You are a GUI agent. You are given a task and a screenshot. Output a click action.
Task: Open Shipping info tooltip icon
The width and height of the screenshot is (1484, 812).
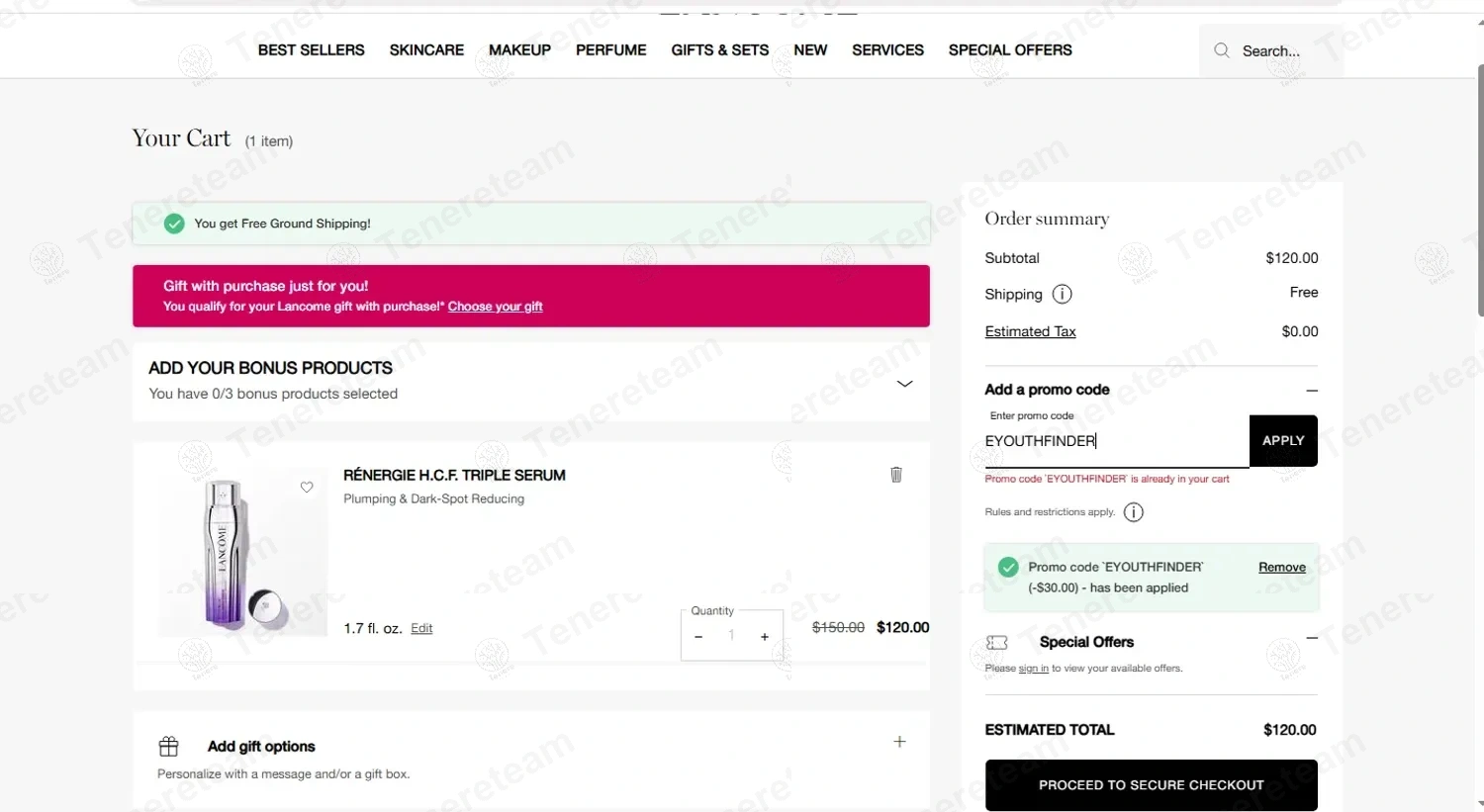click(1062, 294)
